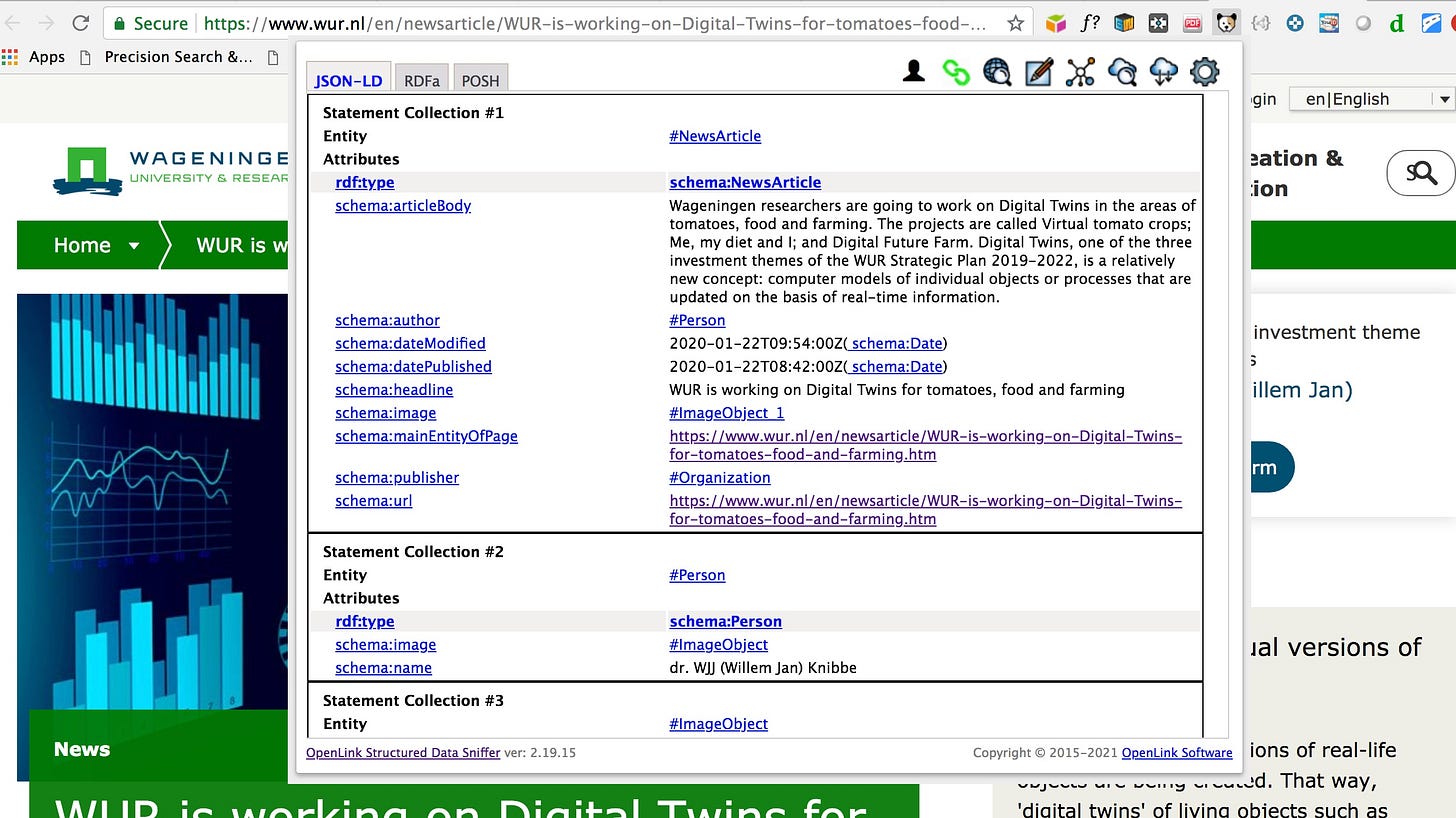Open the mainEntityOfPage article URL link
Image resolution: width=1456 pixels, height=818 pixels.
tap(925, 445)
